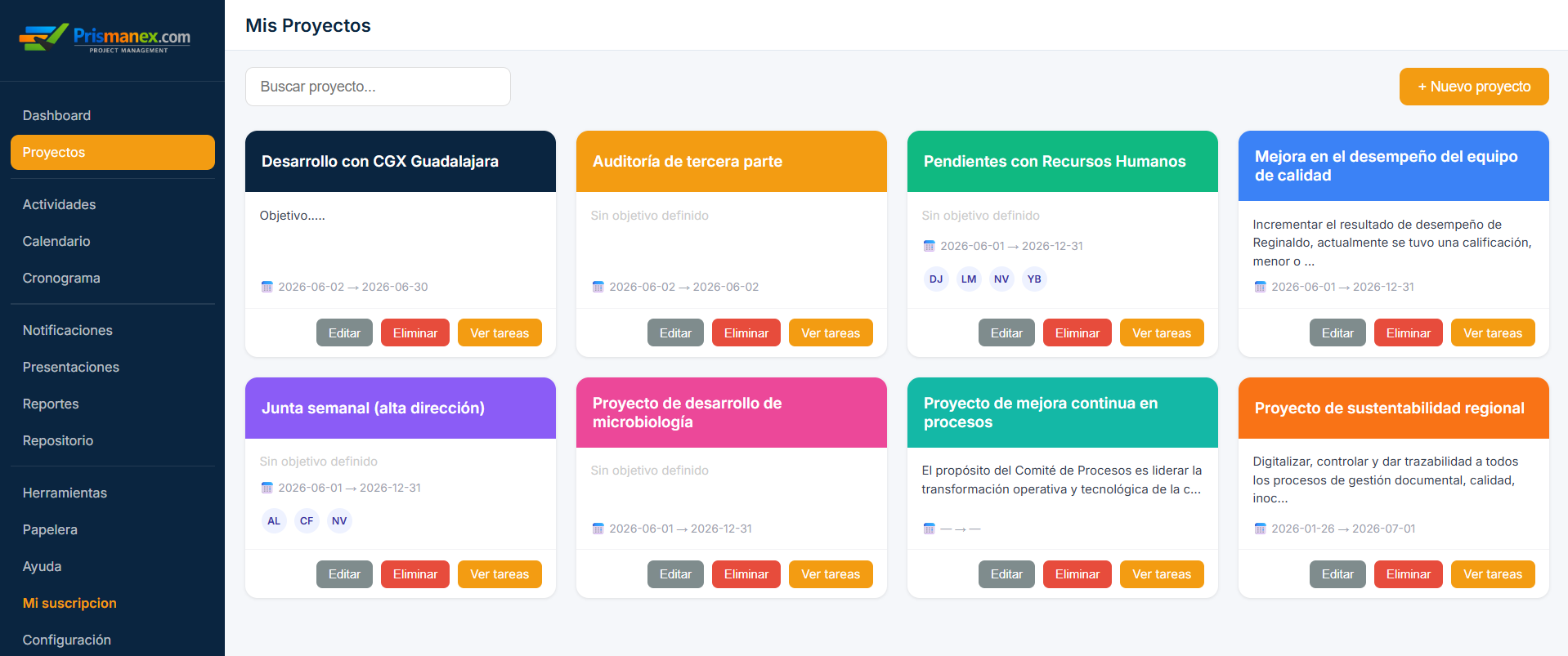View tasks of Proyecto de desarrollo de microbiología
This screenshot has width=1568, height=656.
click(x=831, y=574)
